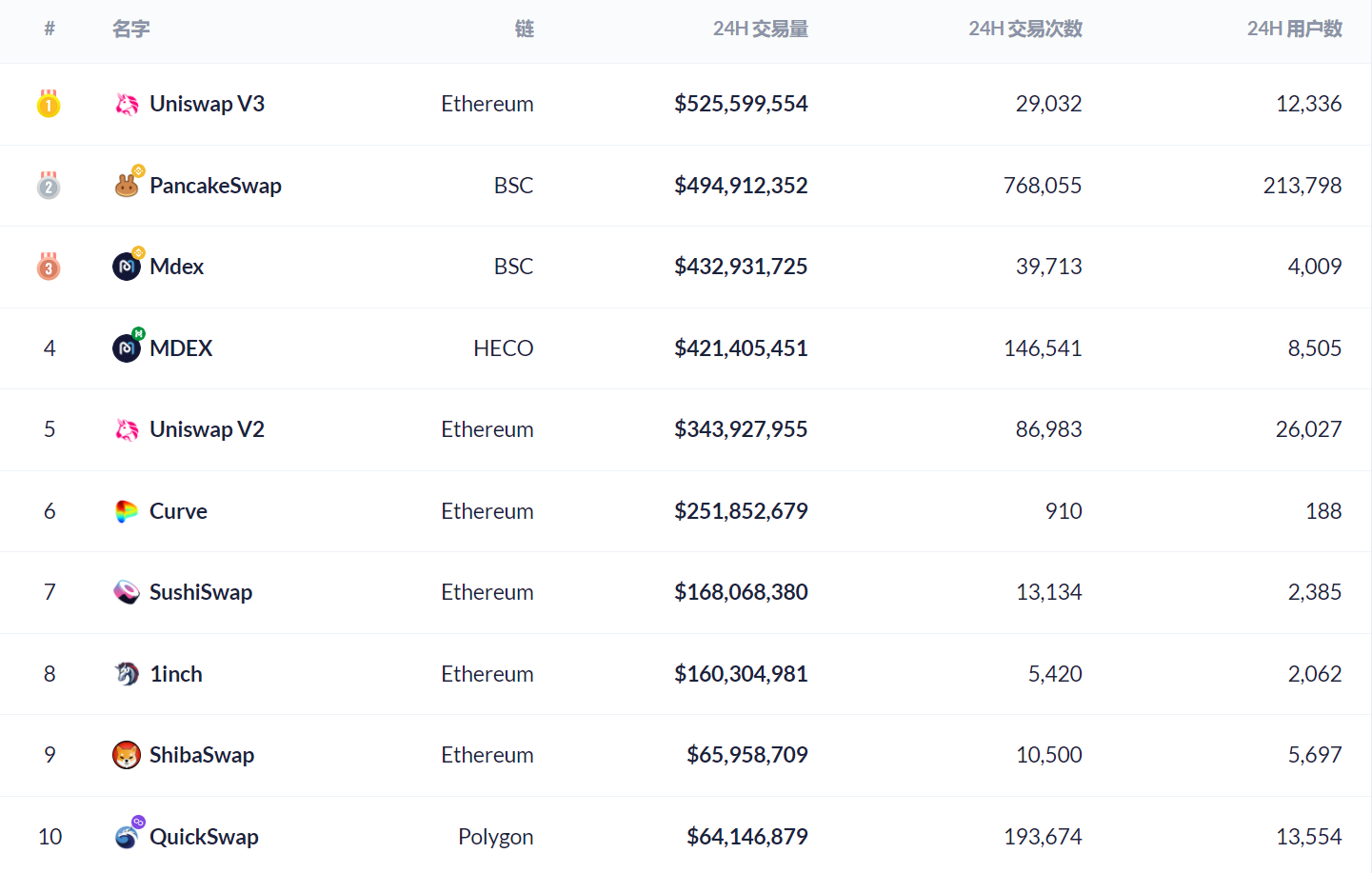Click the Uniswap V3 unicorn logo
The height and width of the screenshot is (873, 1372).
pos(127,104)
